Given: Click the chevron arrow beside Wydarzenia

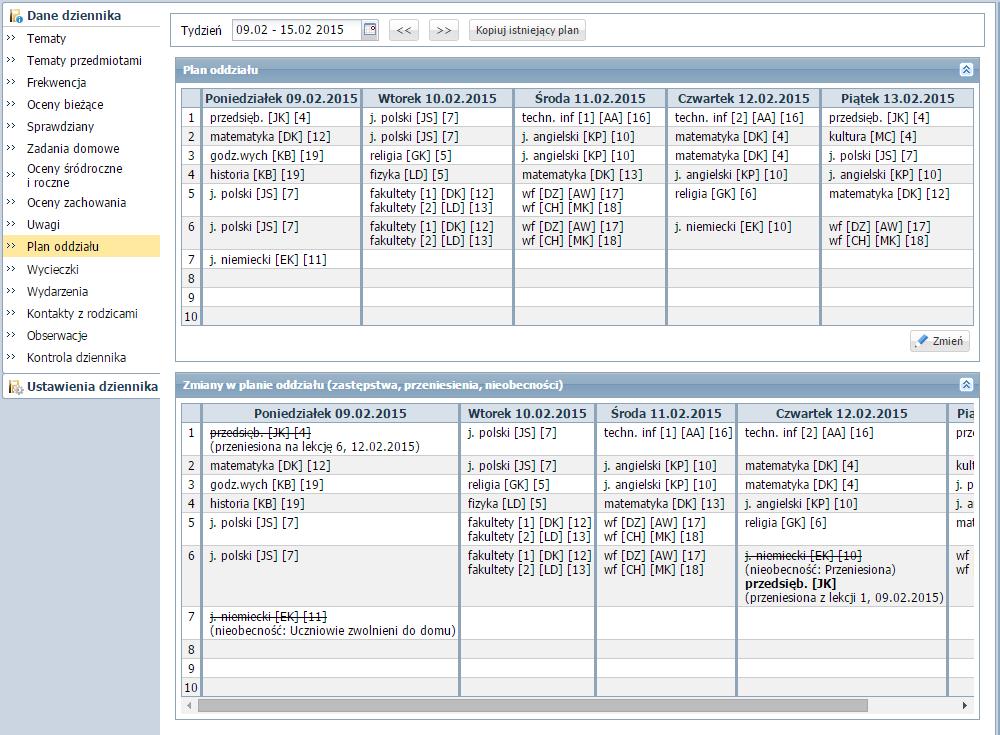Looking at the screenshot, I should coord(11,291).
